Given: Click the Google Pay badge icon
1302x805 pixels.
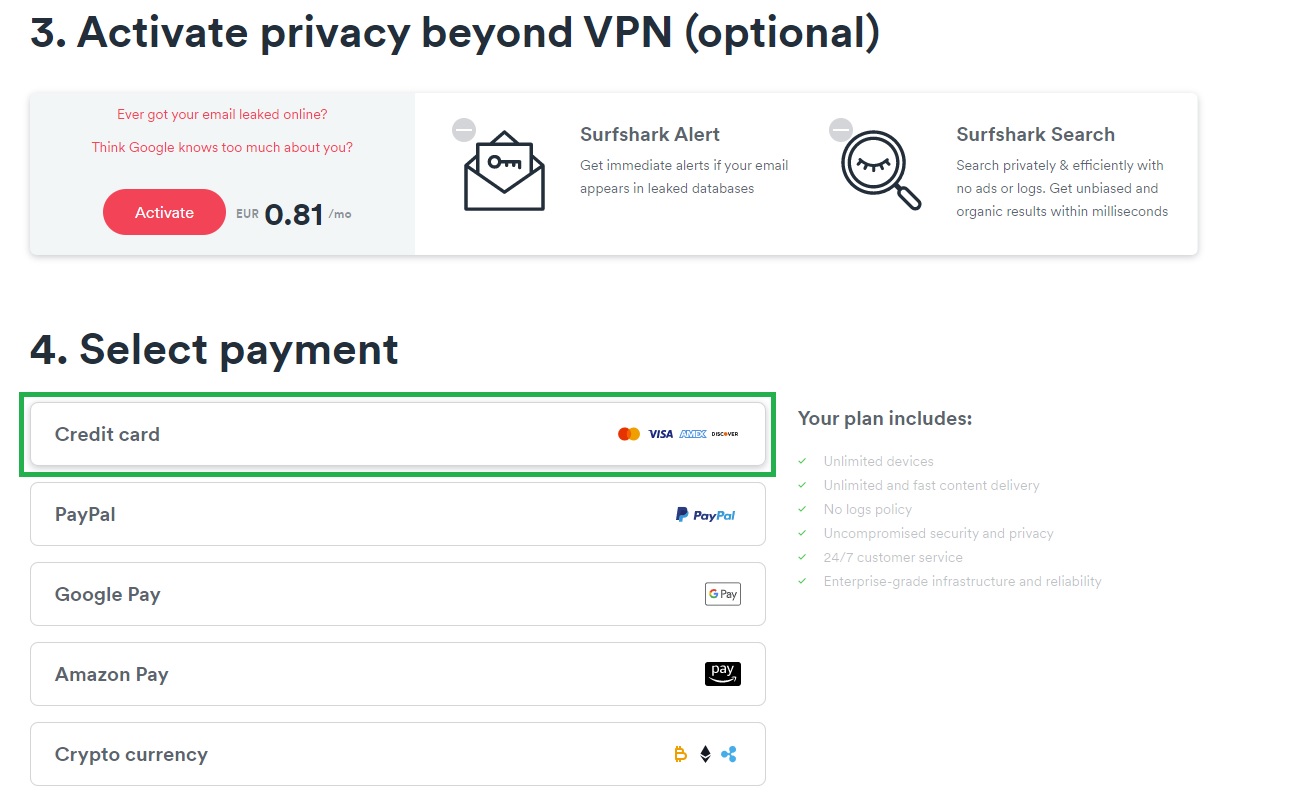Looking at the screenshot, I should (x=722, y=594).
